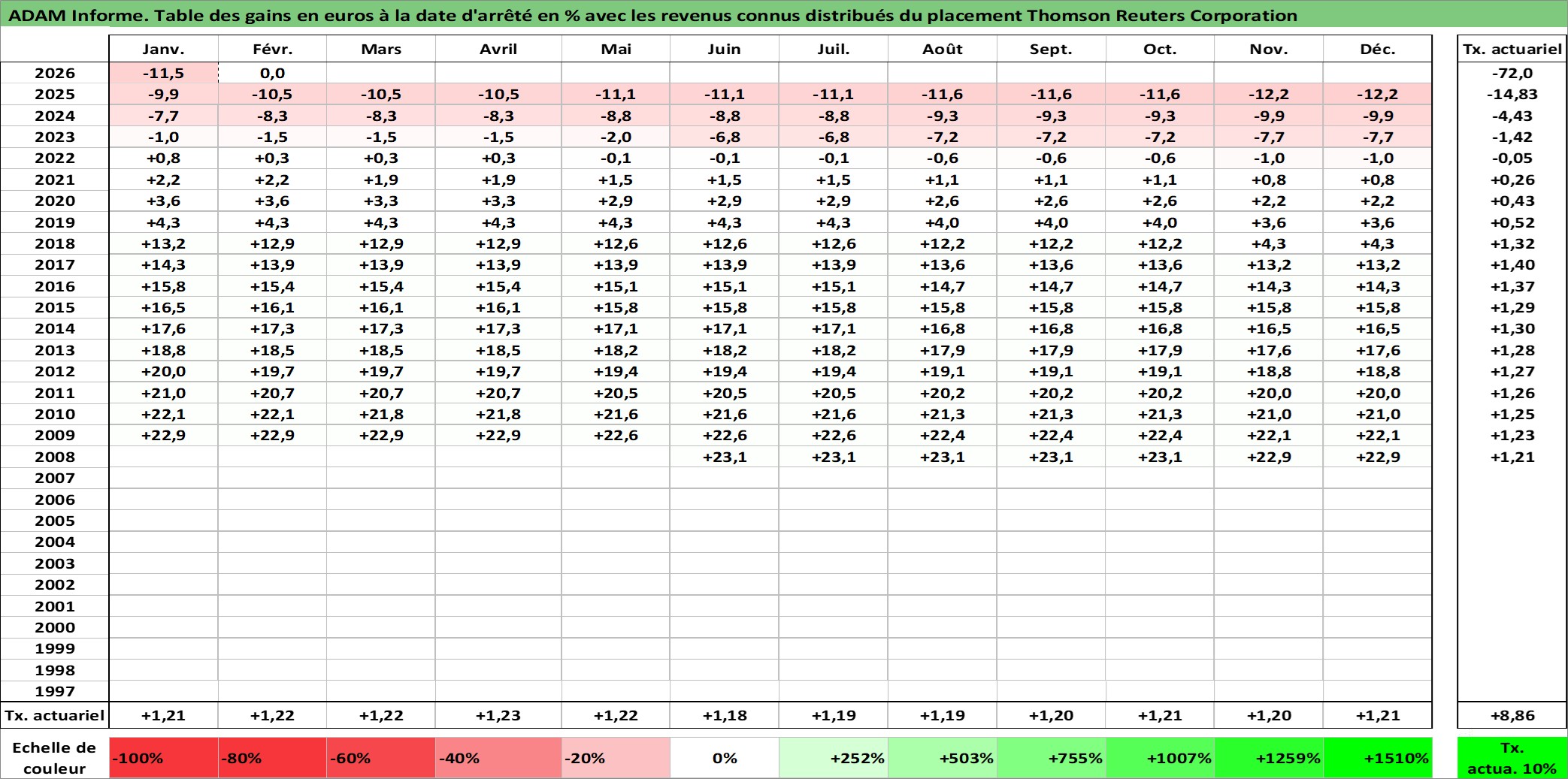
Task: Select the 2026 Janv. cell '-11,5'
Action: [x=164, y=73]
